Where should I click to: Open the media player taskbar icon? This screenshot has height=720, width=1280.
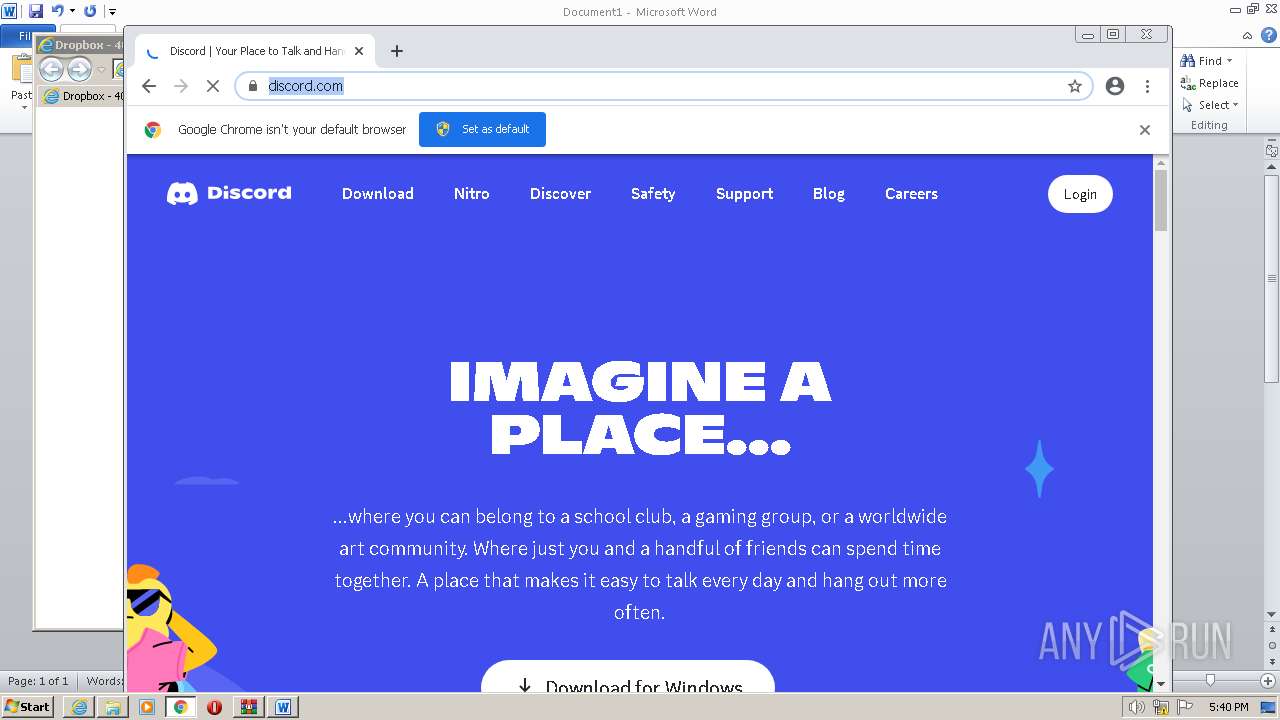click(x=147, y=707)
